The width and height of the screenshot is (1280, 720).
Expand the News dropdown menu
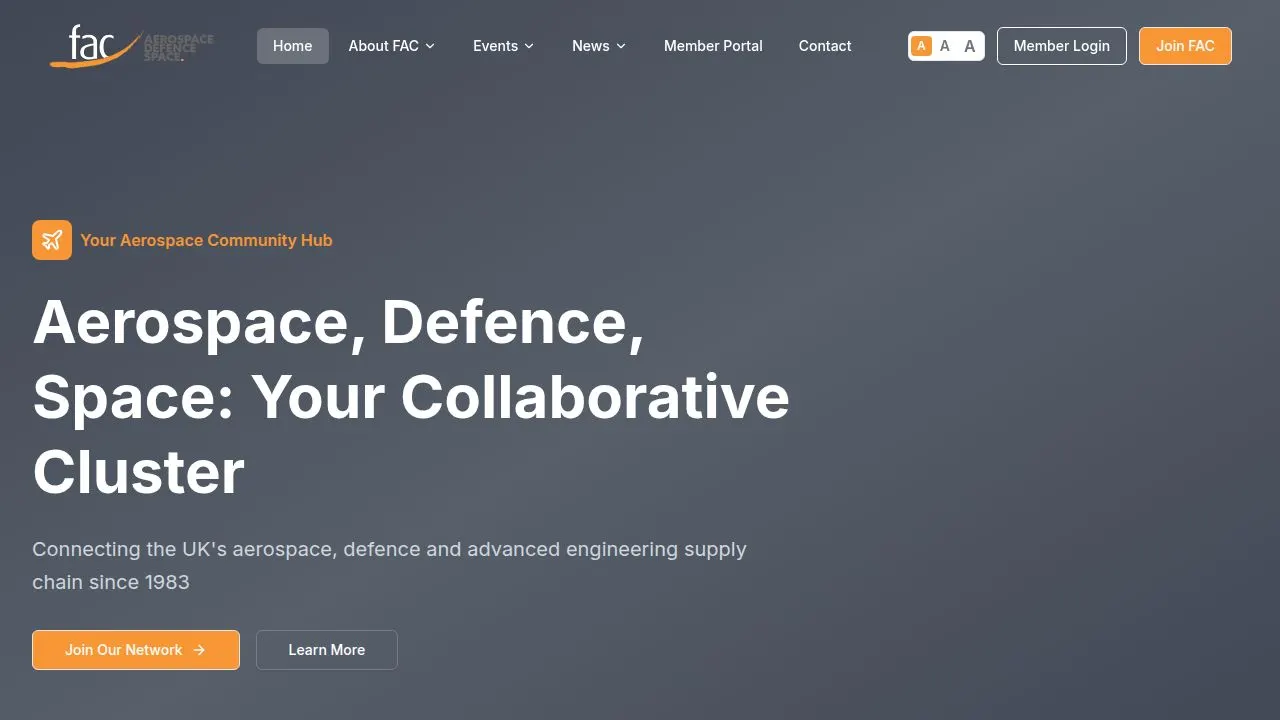coord(599,46)
